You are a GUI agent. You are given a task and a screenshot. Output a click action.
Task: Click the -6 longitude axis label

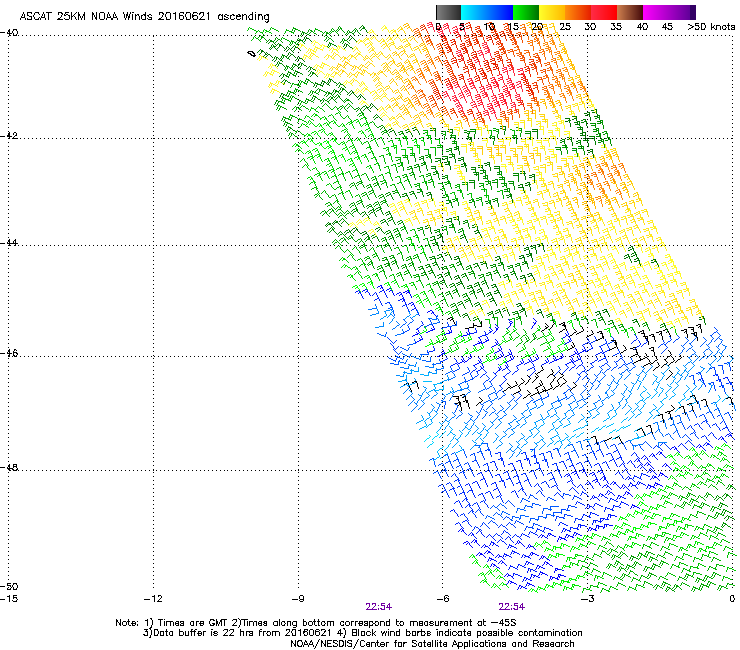[x=442, y=599]
